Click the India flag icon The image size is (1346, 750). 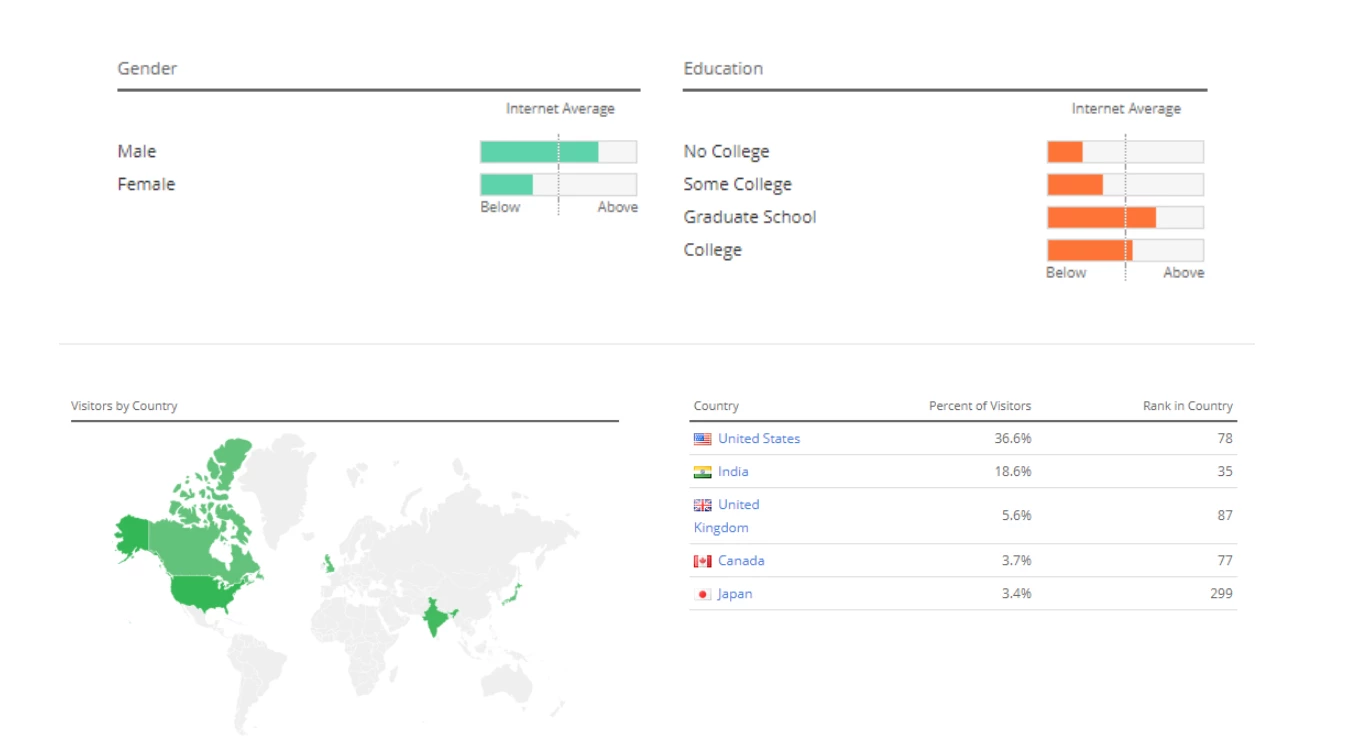pyautogui.click(x=702, y=472)
